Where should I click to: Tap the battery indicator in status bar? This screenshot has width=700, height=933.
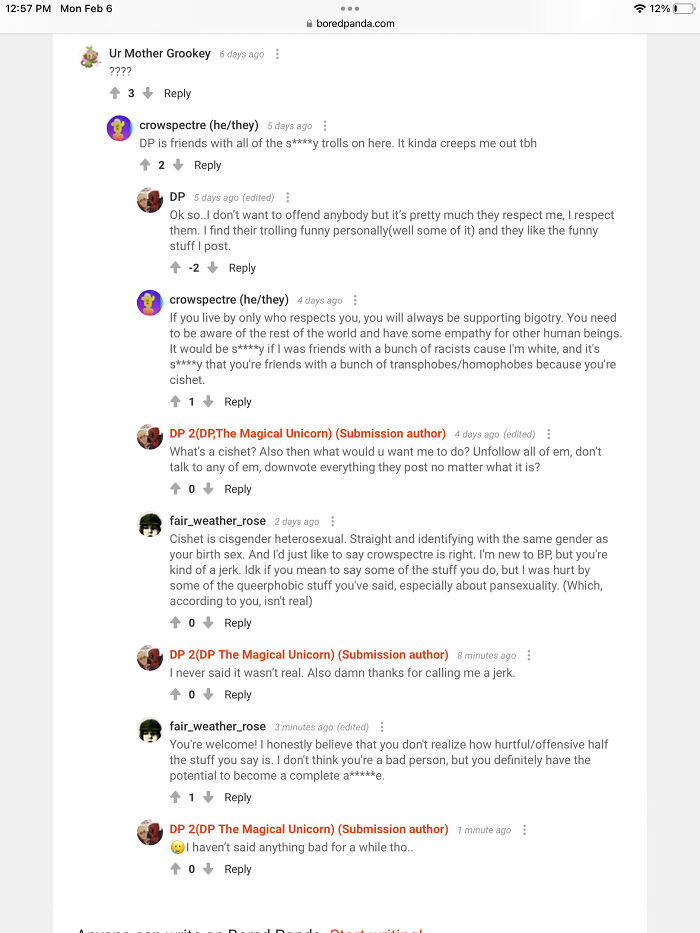pyautogui.click(x=684, y=8)
